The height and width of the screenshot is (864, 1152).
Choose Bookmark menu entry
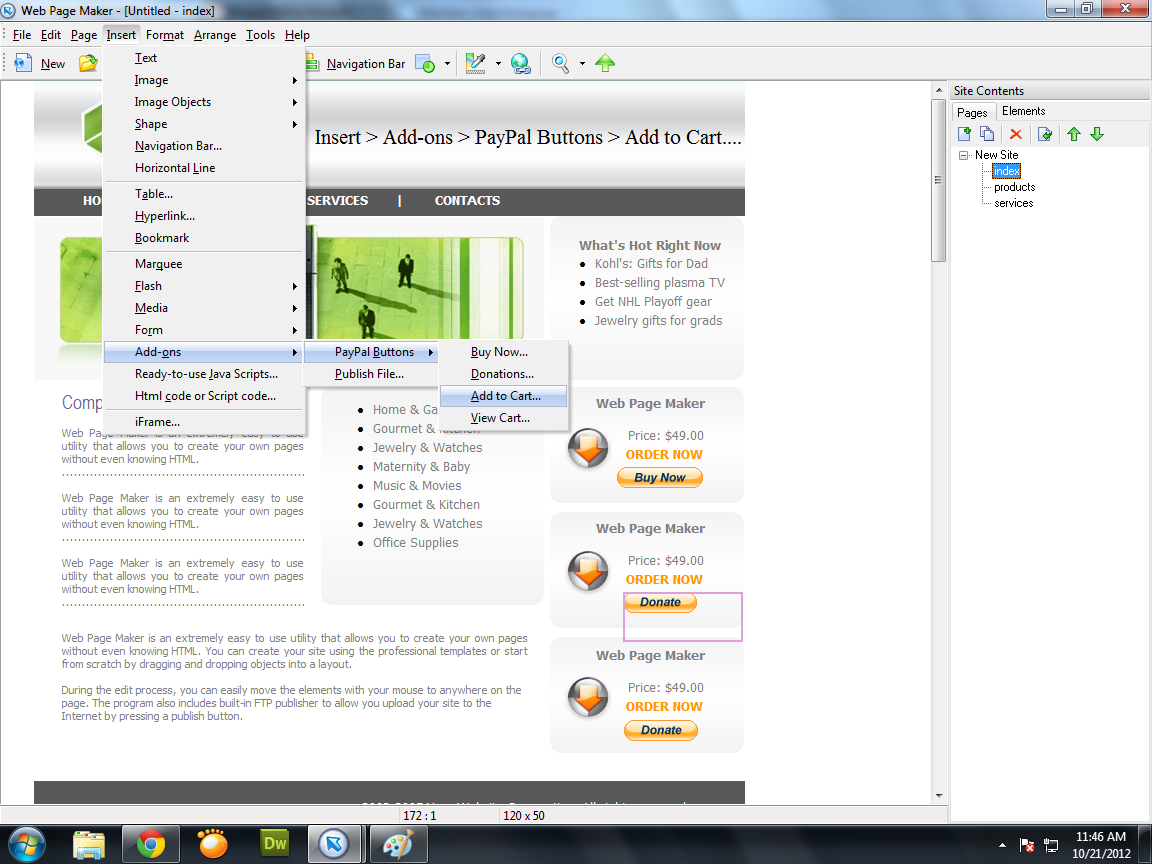pos(204,238)
